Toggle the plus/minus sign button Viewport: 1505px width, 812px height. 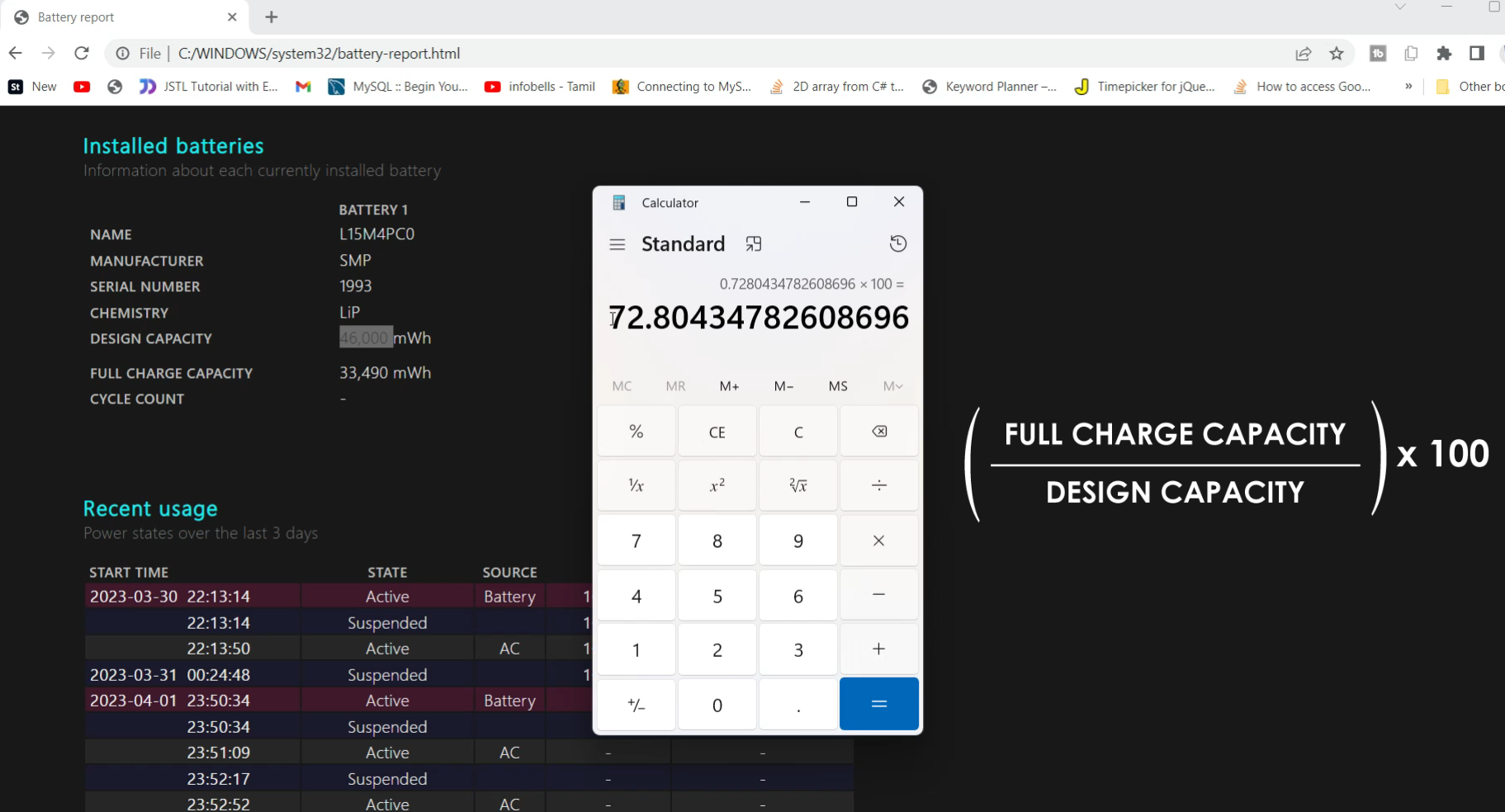click(636, 705)
